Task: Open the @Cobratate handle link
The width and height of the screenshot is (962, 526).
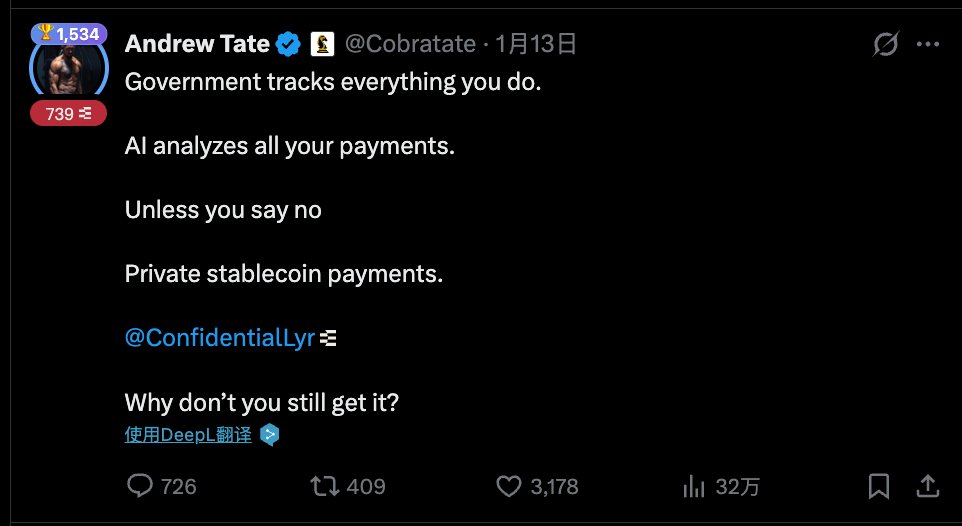Action: click(412, 44)
